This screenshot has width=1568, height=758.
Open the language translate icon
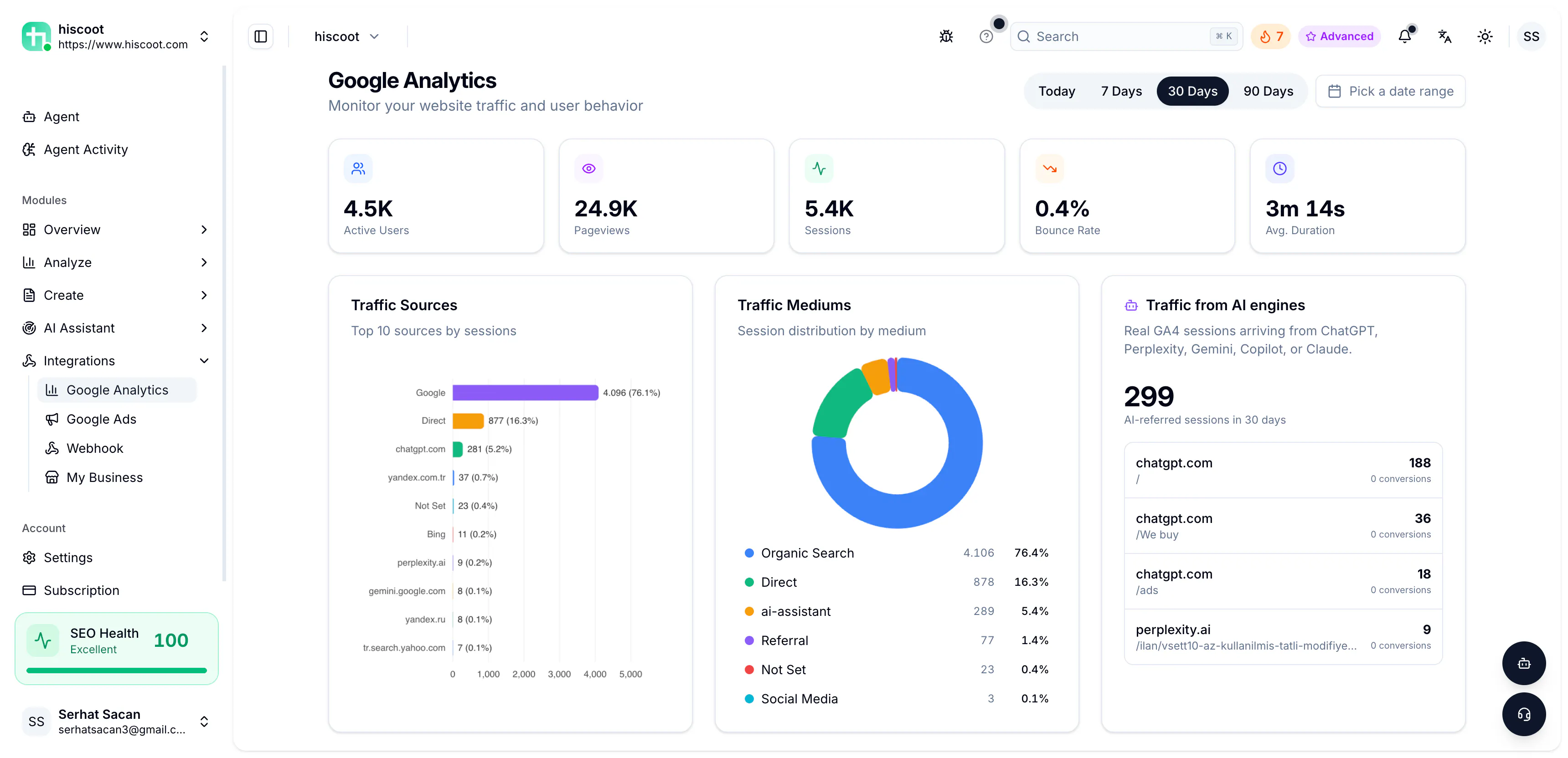coord(1444,36)
